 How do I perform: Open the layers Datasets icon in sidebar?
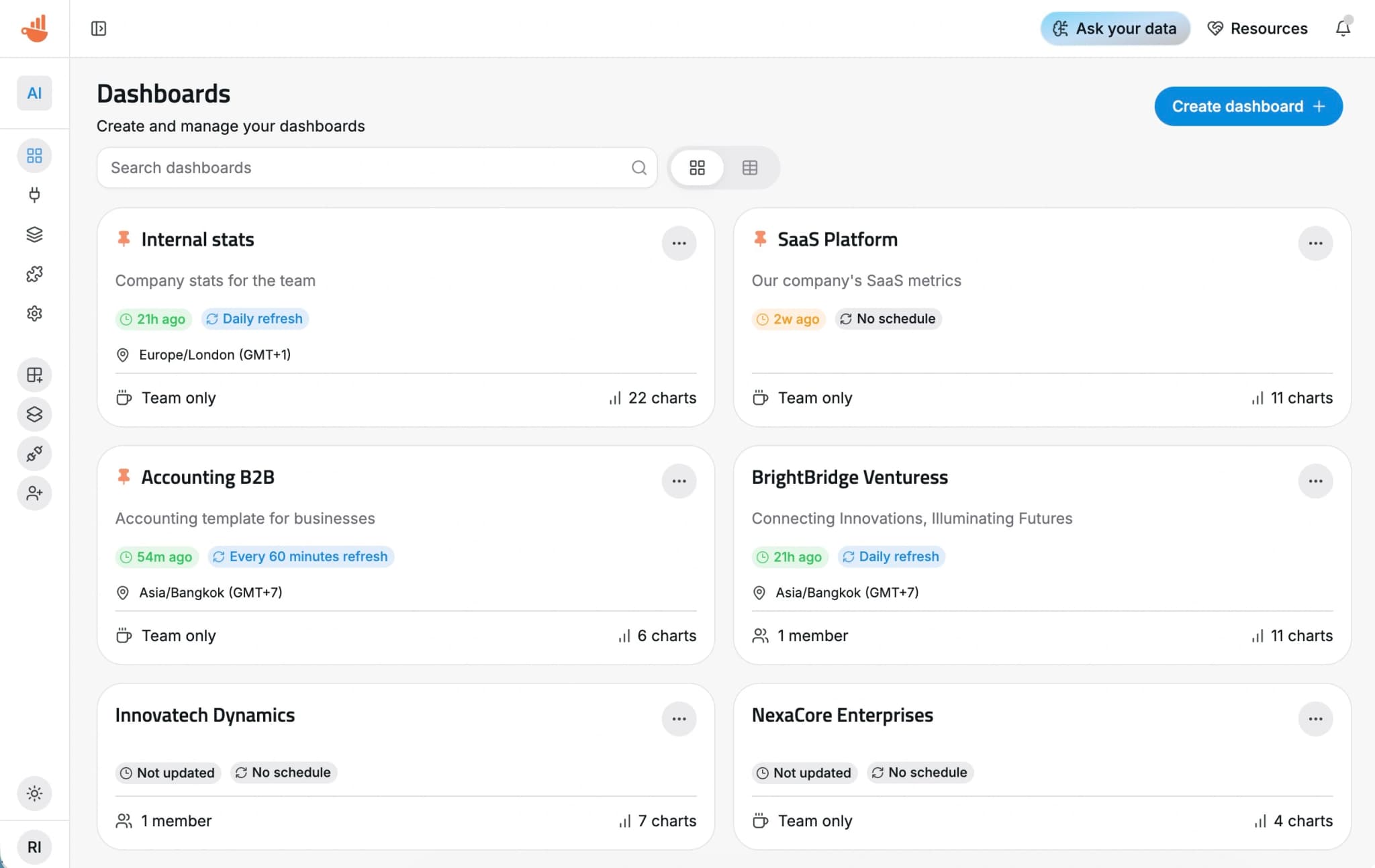coord(34,234)
